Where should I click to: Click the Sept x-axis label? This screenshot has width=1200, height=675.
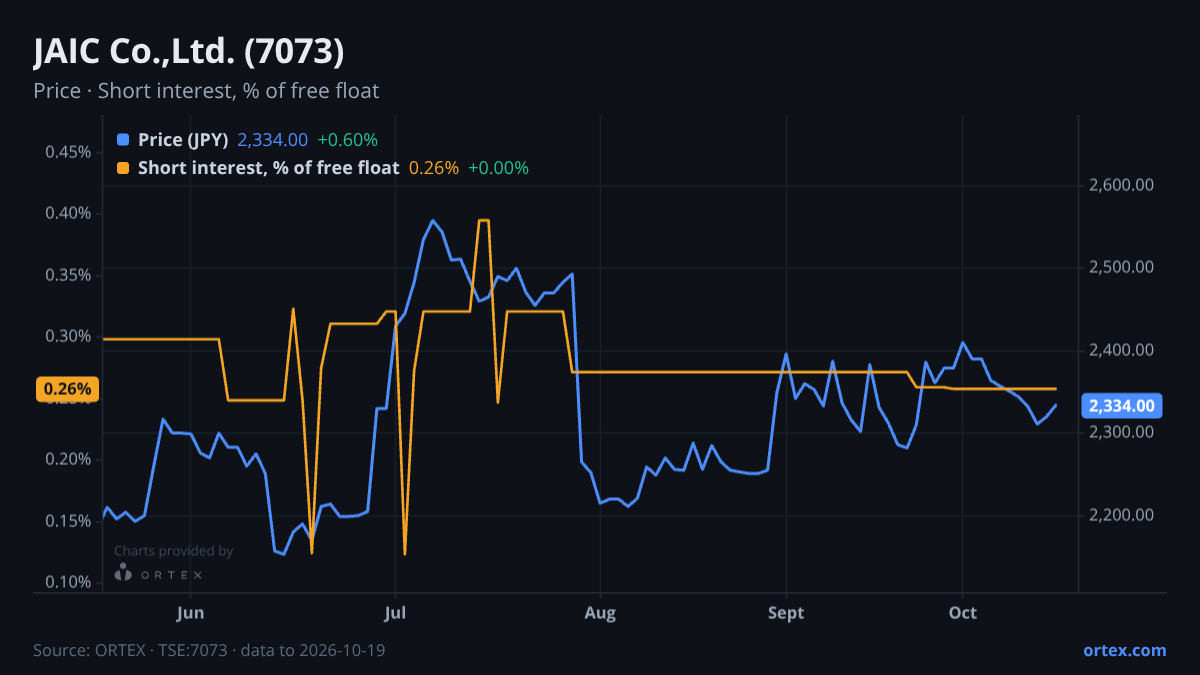(x=786, y=612)
